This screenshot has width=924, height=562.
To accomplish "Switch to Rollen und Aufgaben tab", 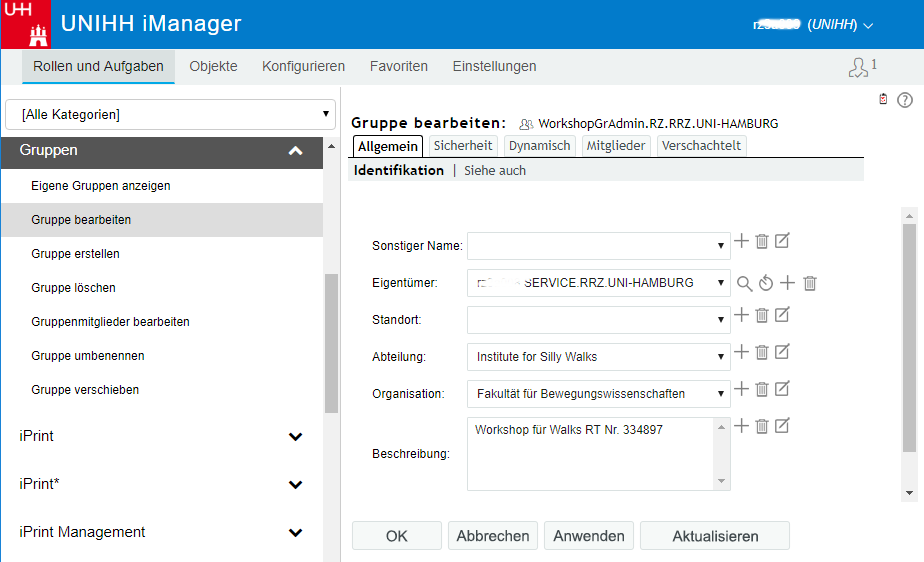I will tap(98, 67).
